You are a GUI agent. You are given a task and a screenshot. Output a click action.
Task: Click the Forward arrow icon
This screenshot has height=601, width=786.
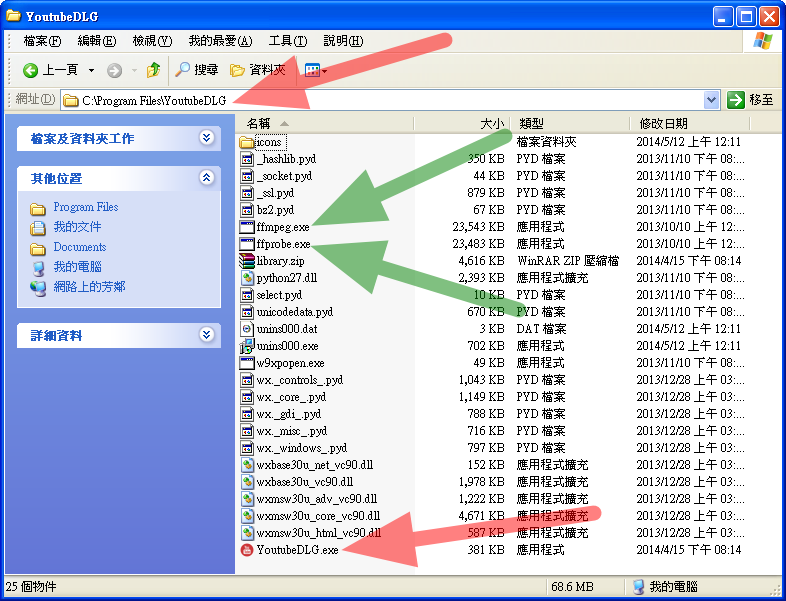point(114,70)
